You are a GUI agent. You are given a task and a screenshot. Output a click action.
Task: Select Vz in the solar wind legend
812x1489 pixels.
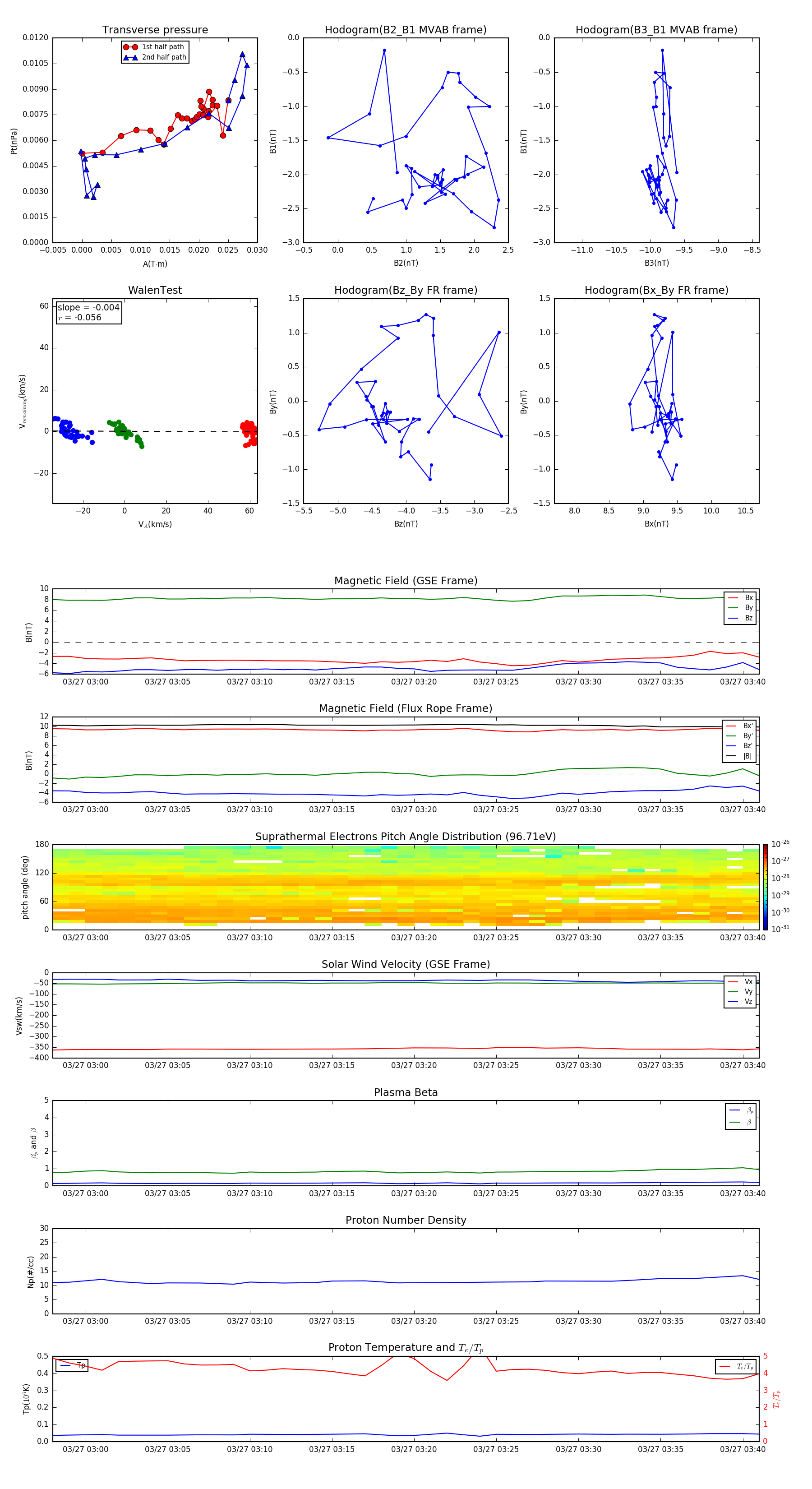coord(740,1002)
